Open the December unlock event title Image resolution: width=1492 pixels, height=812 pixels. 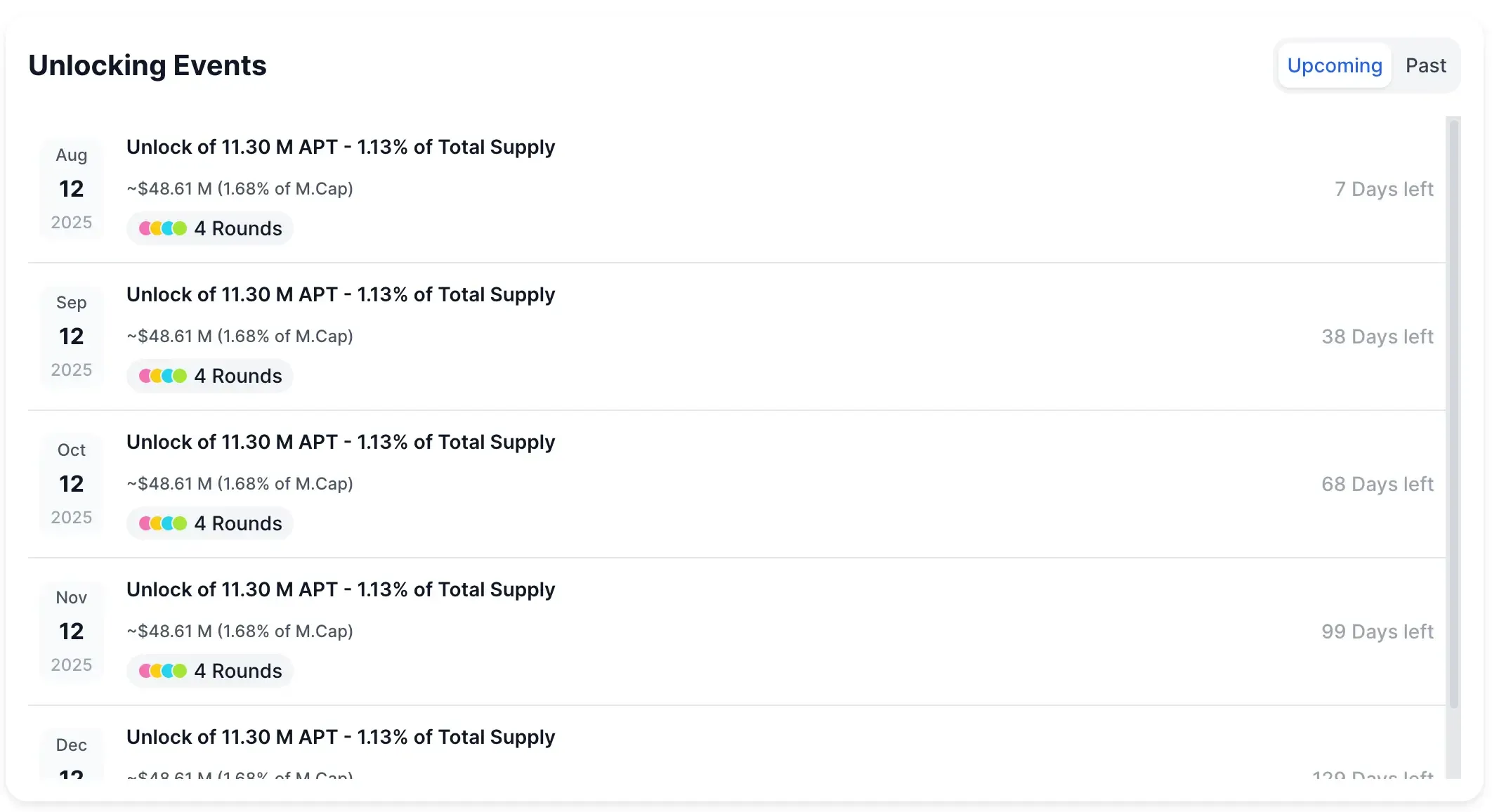coord(341,737)
